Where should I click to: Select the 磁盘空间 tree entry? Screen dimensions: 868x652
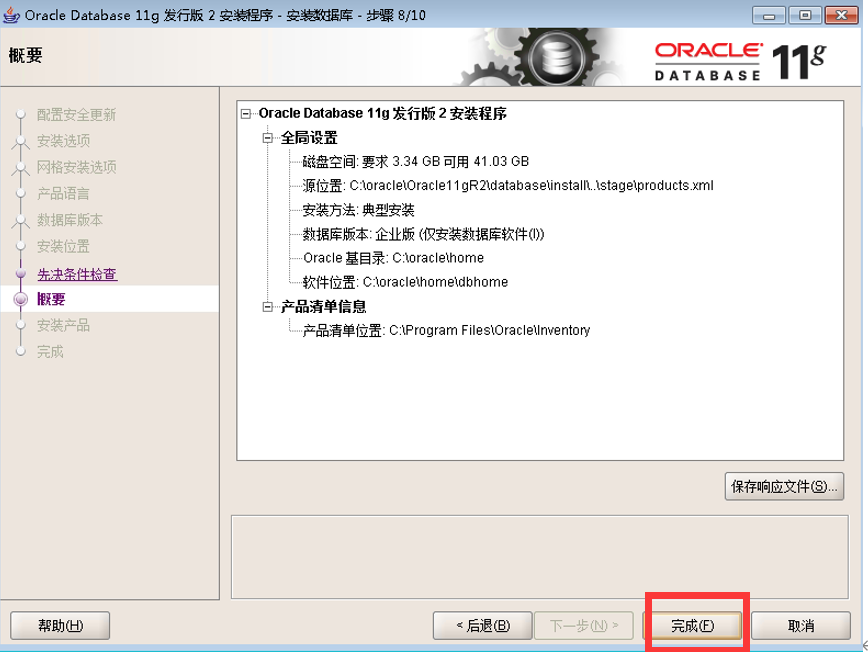pos(416,162)
